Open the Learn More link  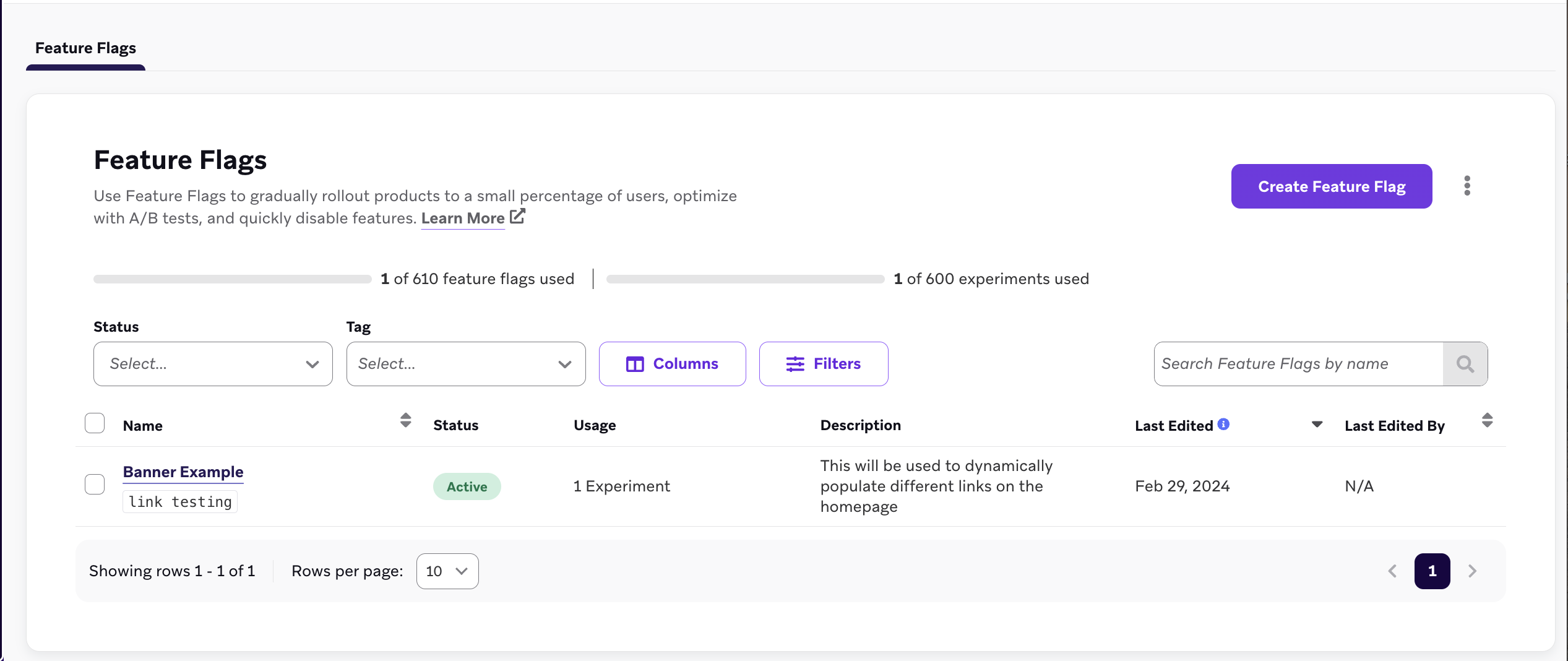(463, 218)
